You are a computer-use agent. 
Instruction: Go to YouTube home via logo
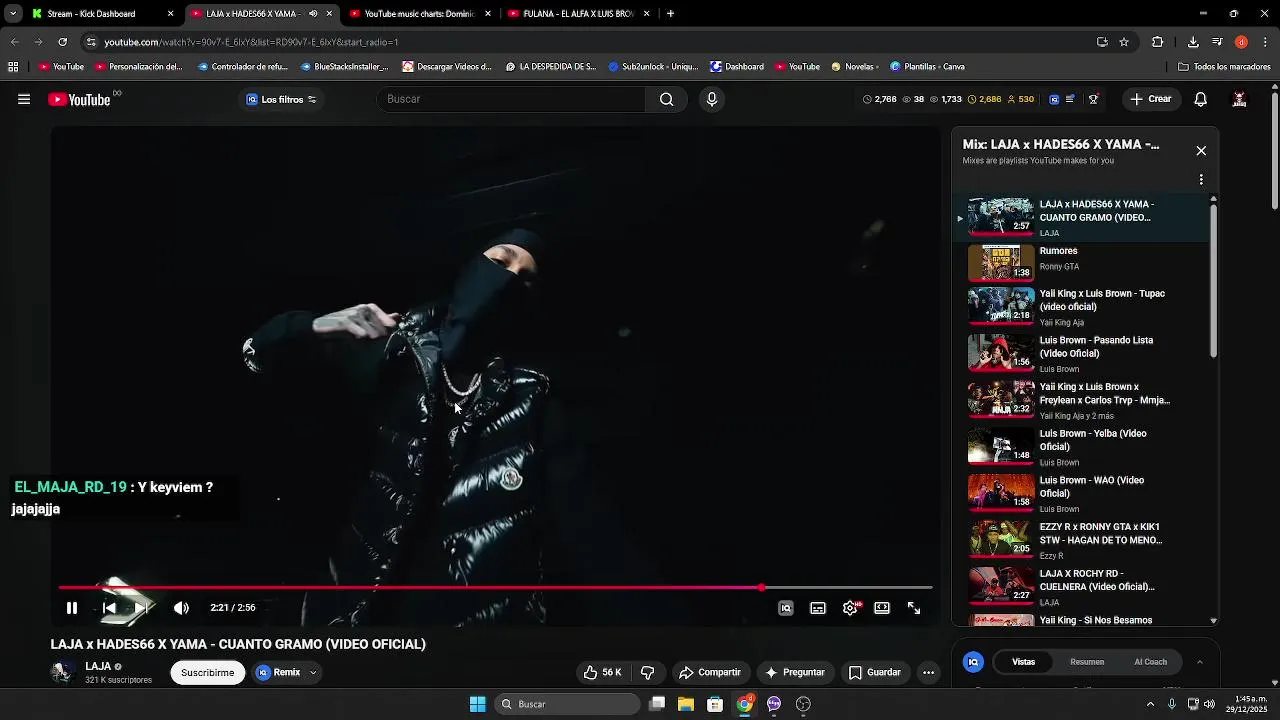coord(79,99)
